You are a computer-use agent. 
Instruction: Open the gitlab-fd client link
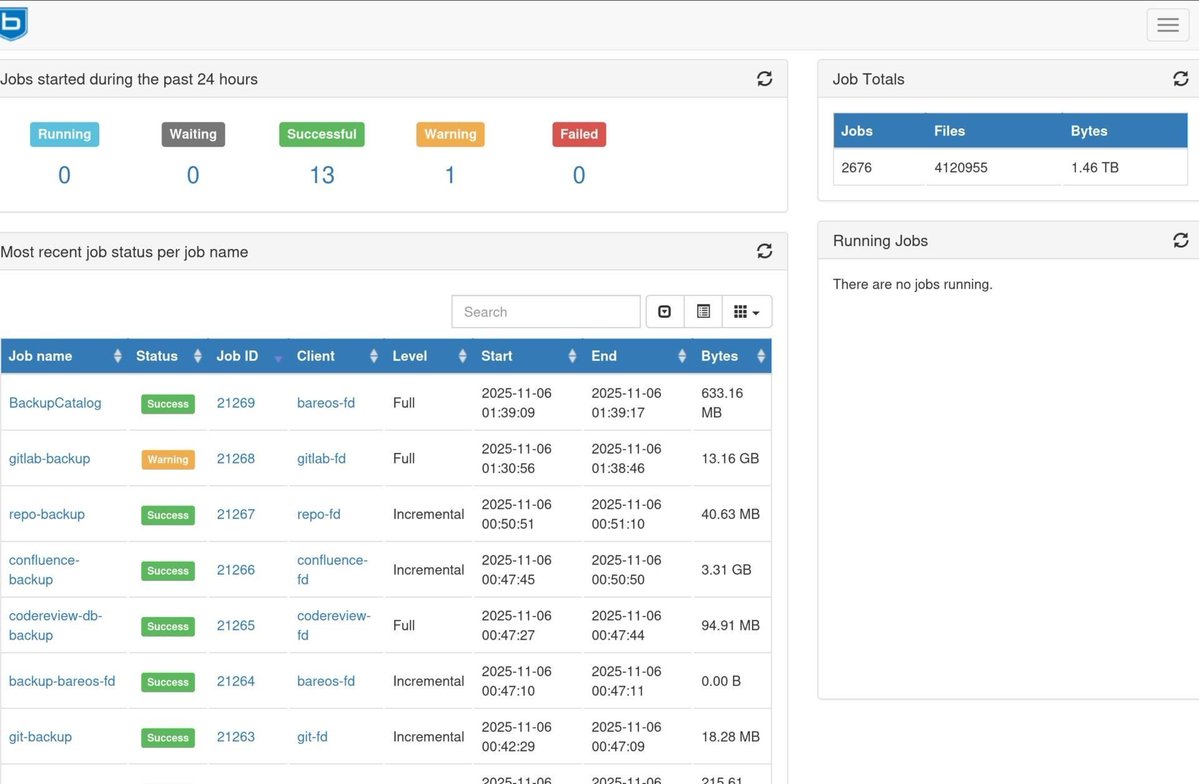[x=321, y=458]
